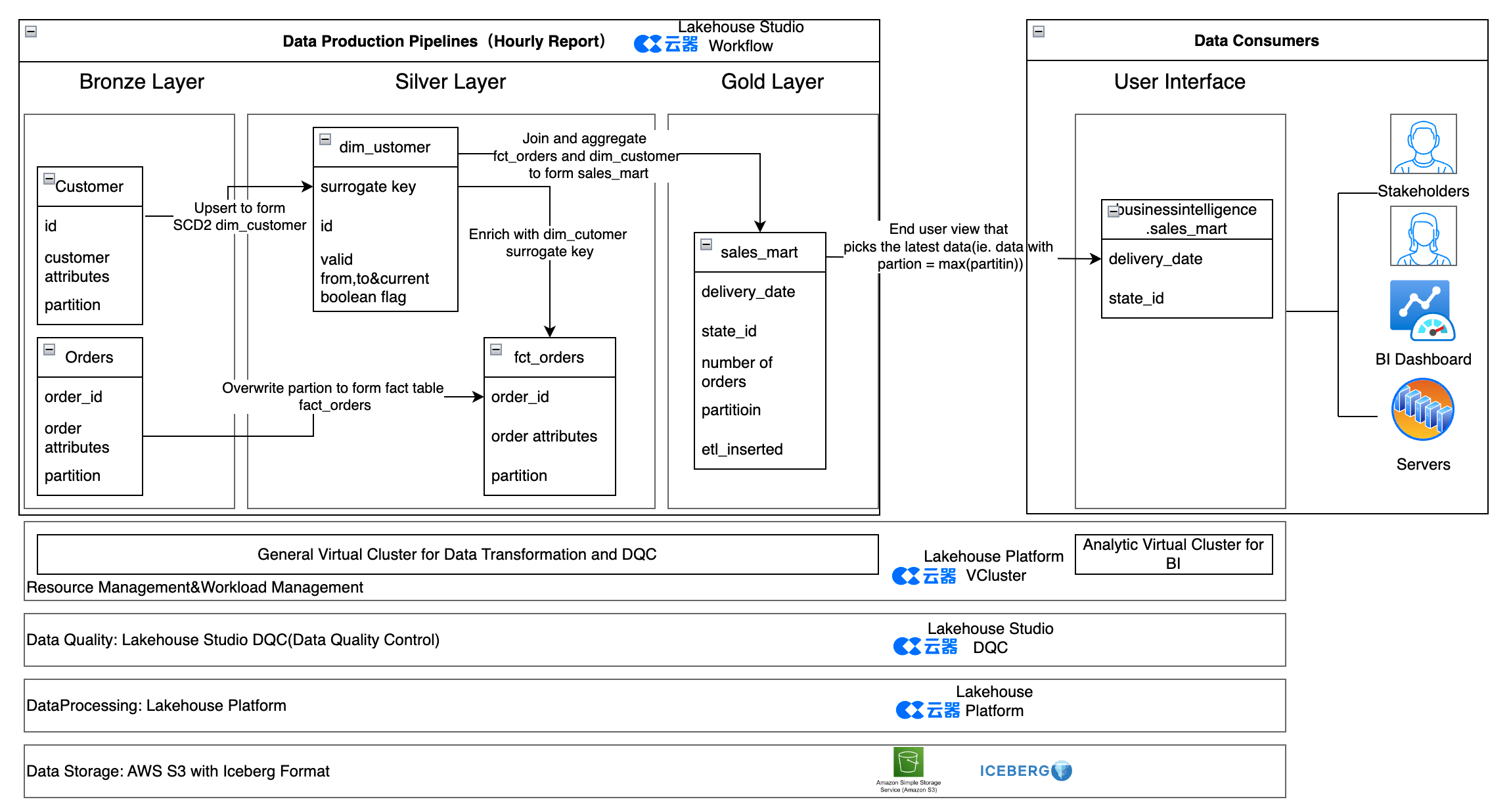Click Lakehouse Studio Workflow logo in header
Viewport: 1511px width, 812px height.
coord(665,44)
